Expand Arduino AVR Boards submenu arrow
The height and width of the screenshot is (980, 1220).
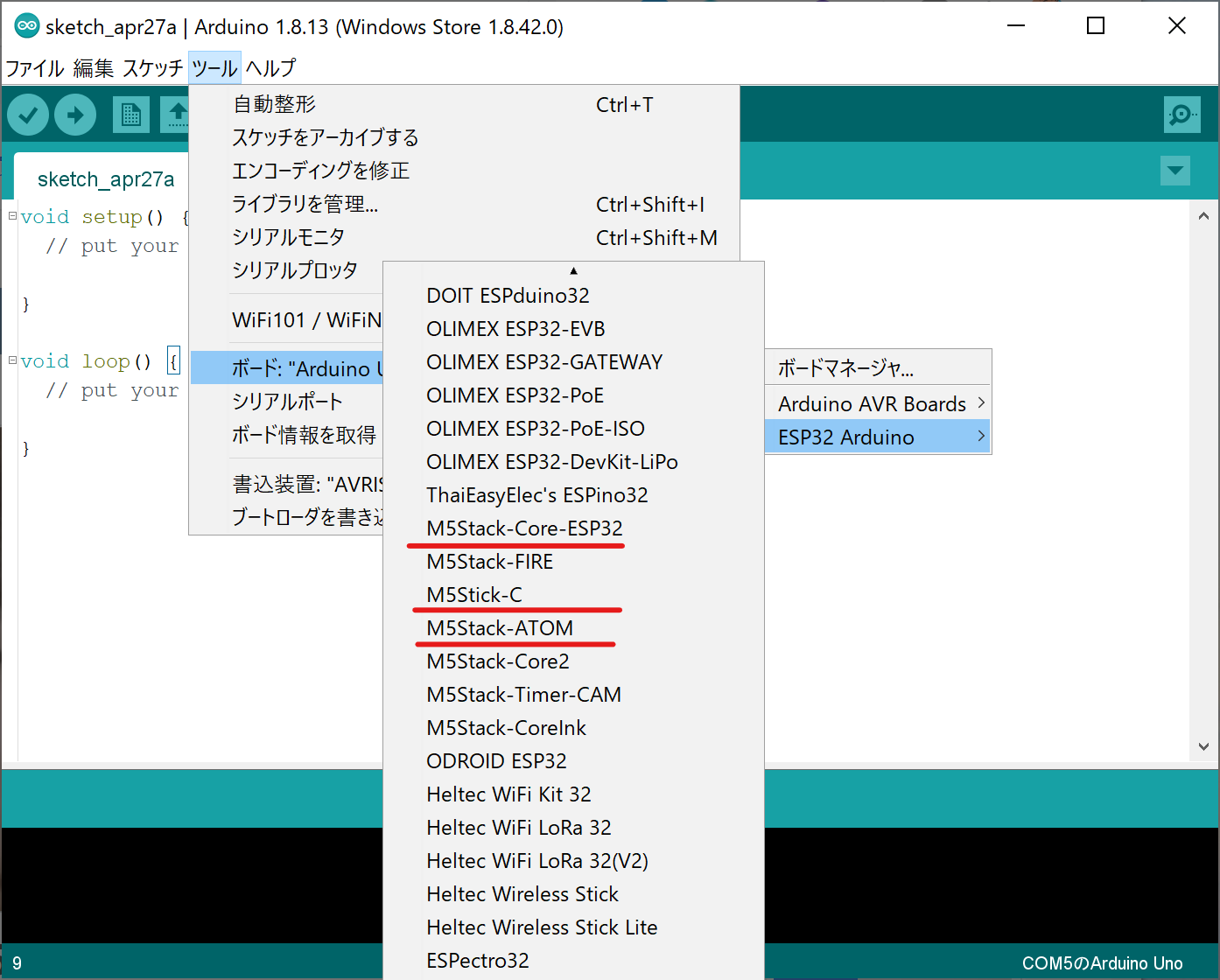click(981, 402)
